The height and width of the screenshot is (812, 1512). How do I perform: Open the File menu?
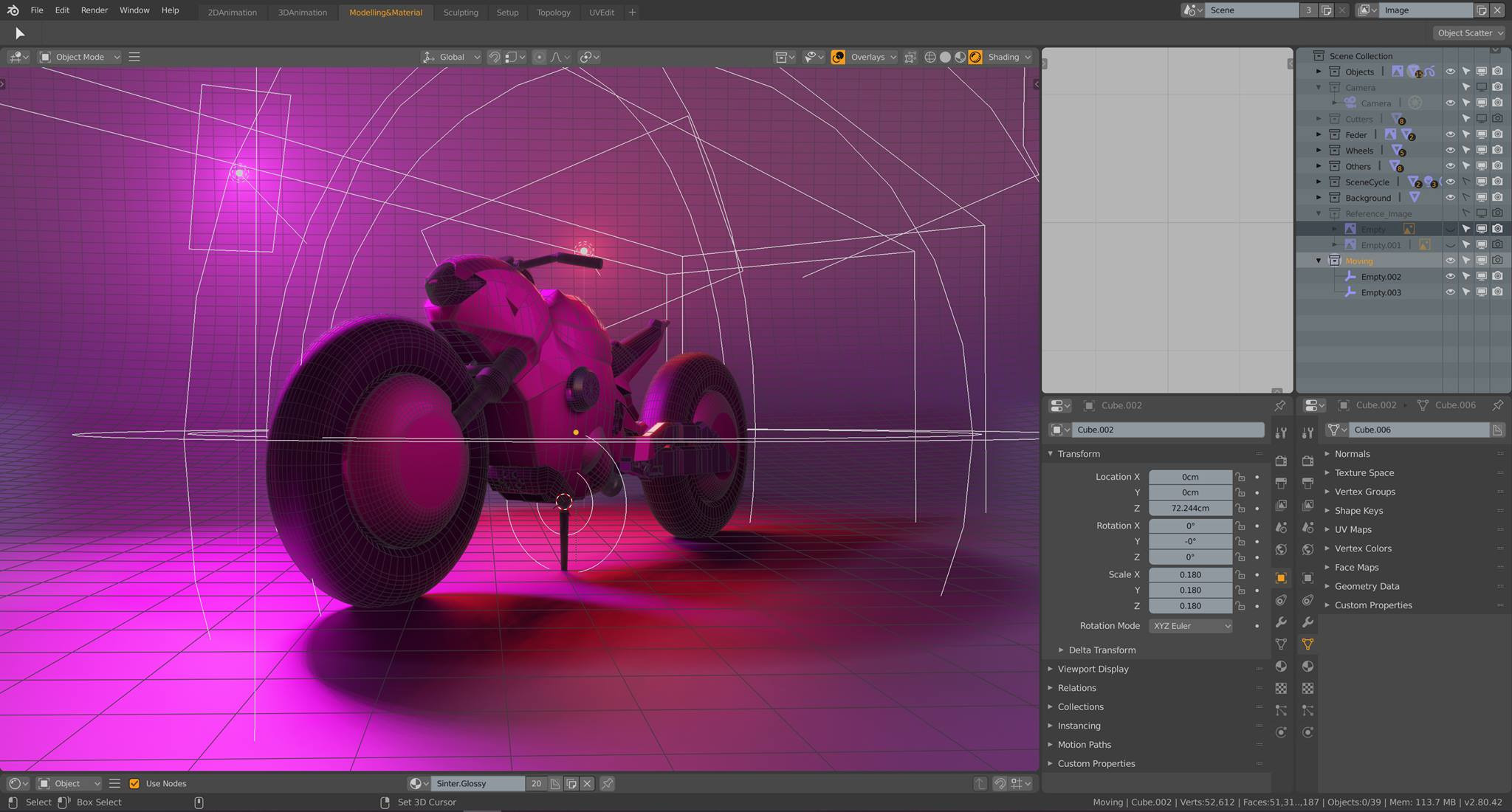37,10
